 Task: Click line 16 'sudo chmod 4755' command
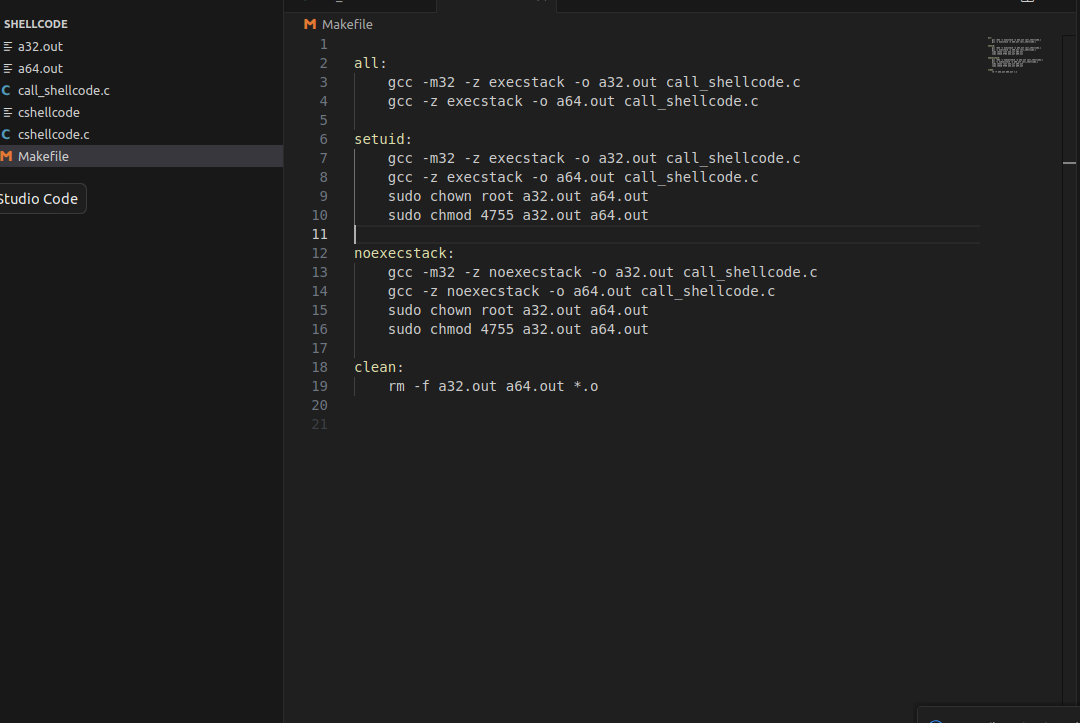[518, 330]
